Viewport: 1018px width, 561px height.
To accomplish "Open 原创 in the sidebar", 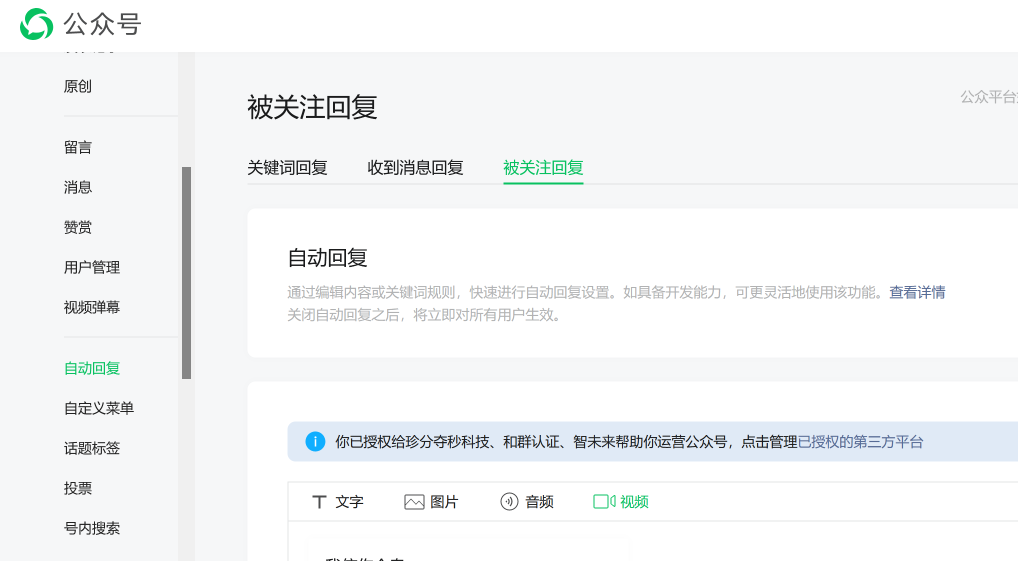I will (78, 86).
